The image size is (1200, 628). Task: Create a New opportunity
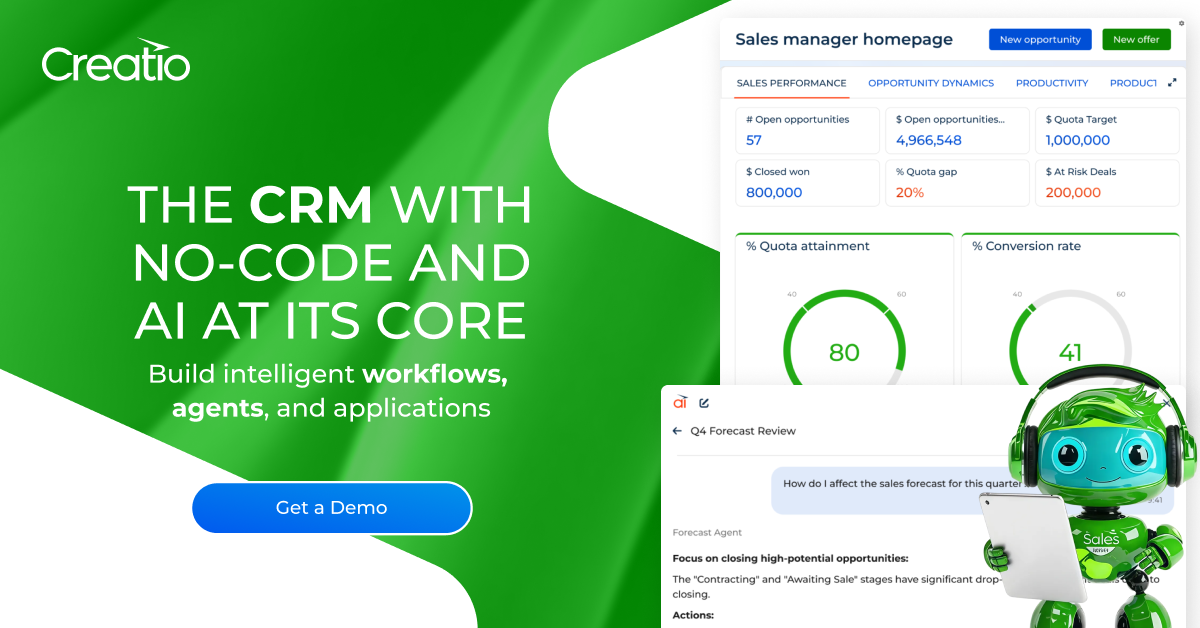tap(1040, 39)
